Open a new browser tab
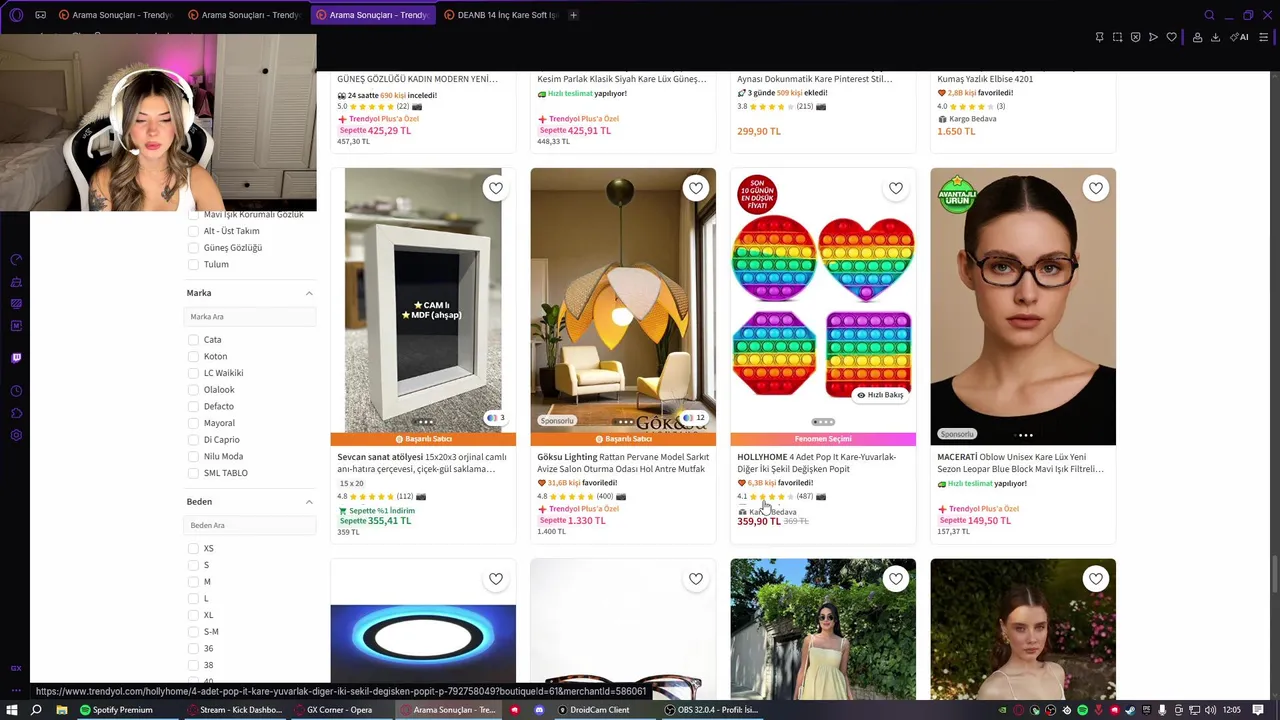 pyautogui.click(x=573, y=15)
